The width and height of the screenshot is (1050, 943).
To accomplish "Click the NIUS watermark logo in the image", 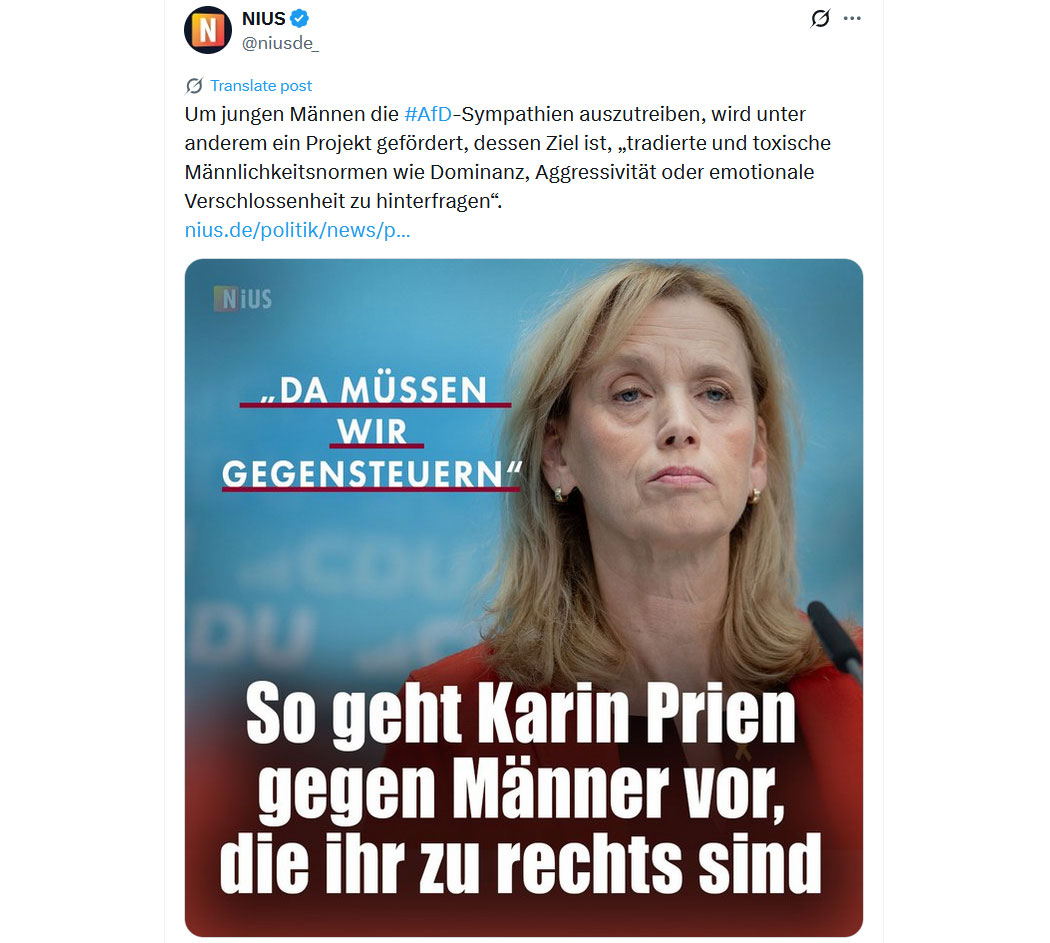I will [243, 299].
